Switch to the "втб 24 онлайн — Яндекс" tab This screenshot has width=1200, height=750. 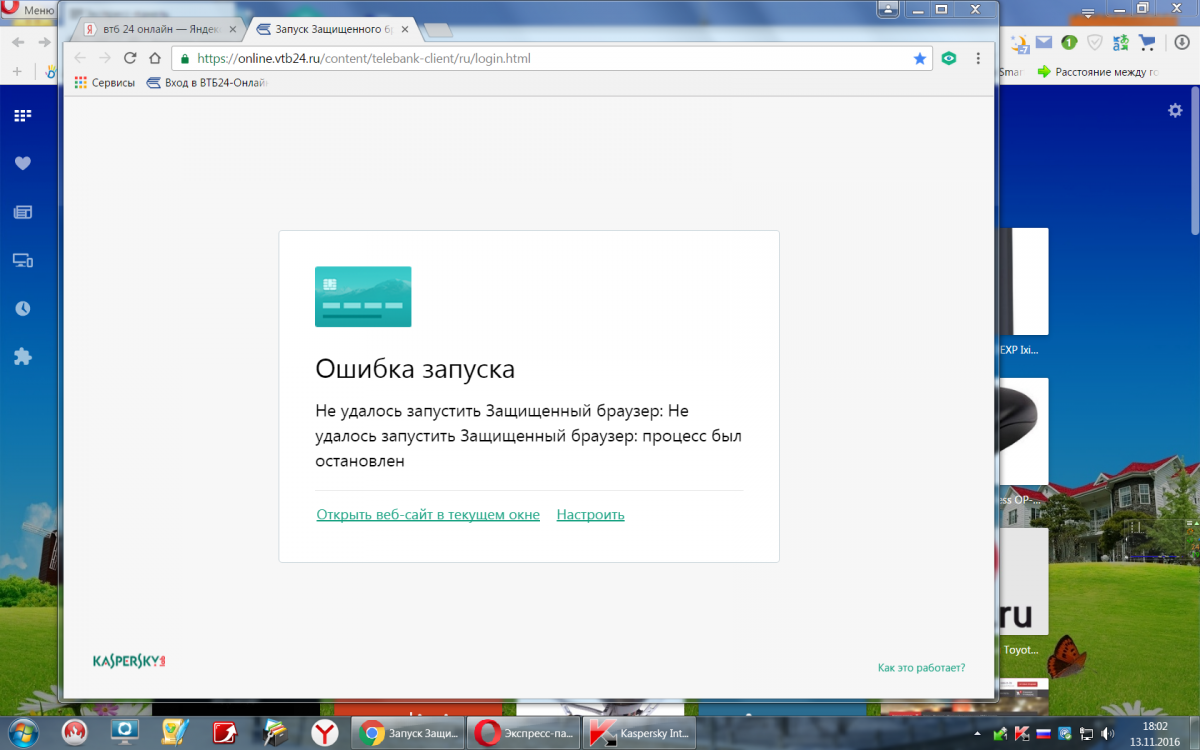coord(160,30)
